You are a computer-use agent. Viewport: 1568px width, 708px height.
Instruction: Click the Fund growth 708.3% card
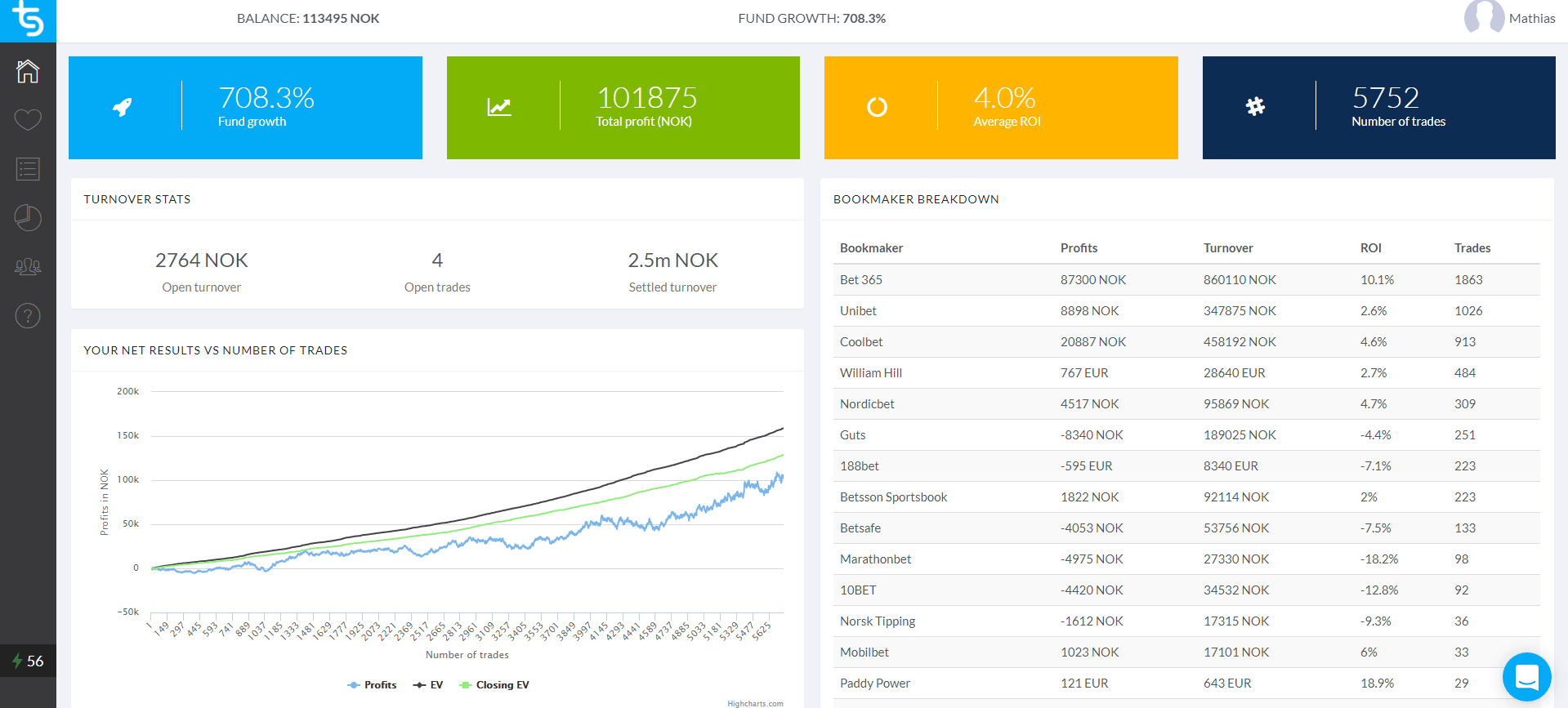[x=245, y=108]
